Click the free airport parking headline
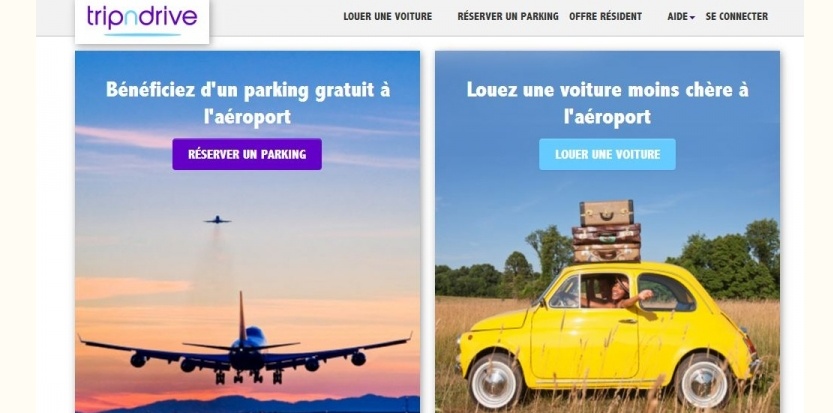The width and height of the screenshot is (833, 413). click(248, 103)
